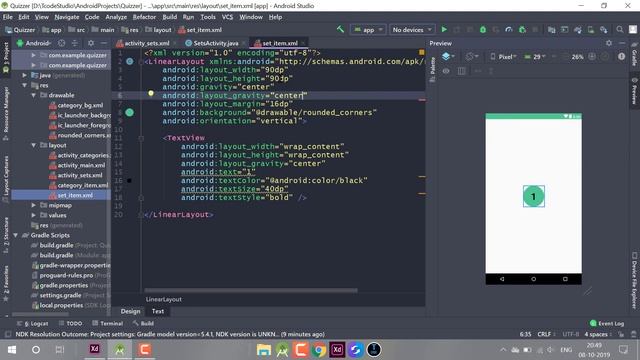This screenshot has height=360, width=640.
Task: Open the Android project view dropdown
Action: coord(34,43)
